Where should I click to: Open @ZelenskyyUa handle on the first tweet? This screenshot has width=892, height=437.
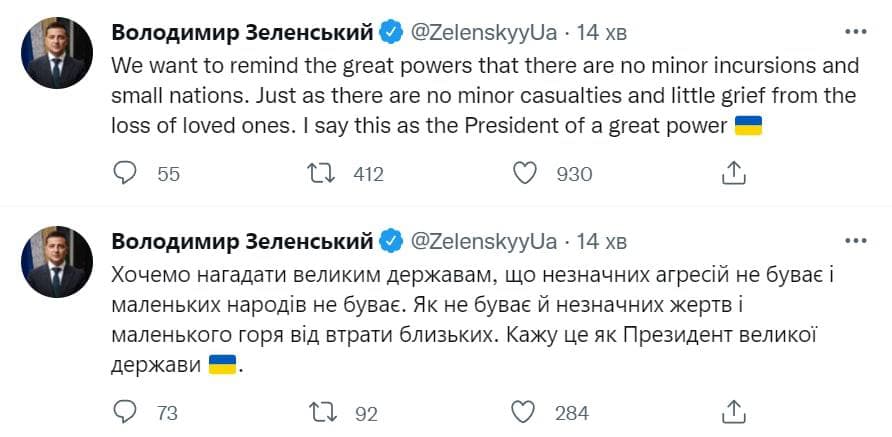pyautogui.click(x=483, y=32)
